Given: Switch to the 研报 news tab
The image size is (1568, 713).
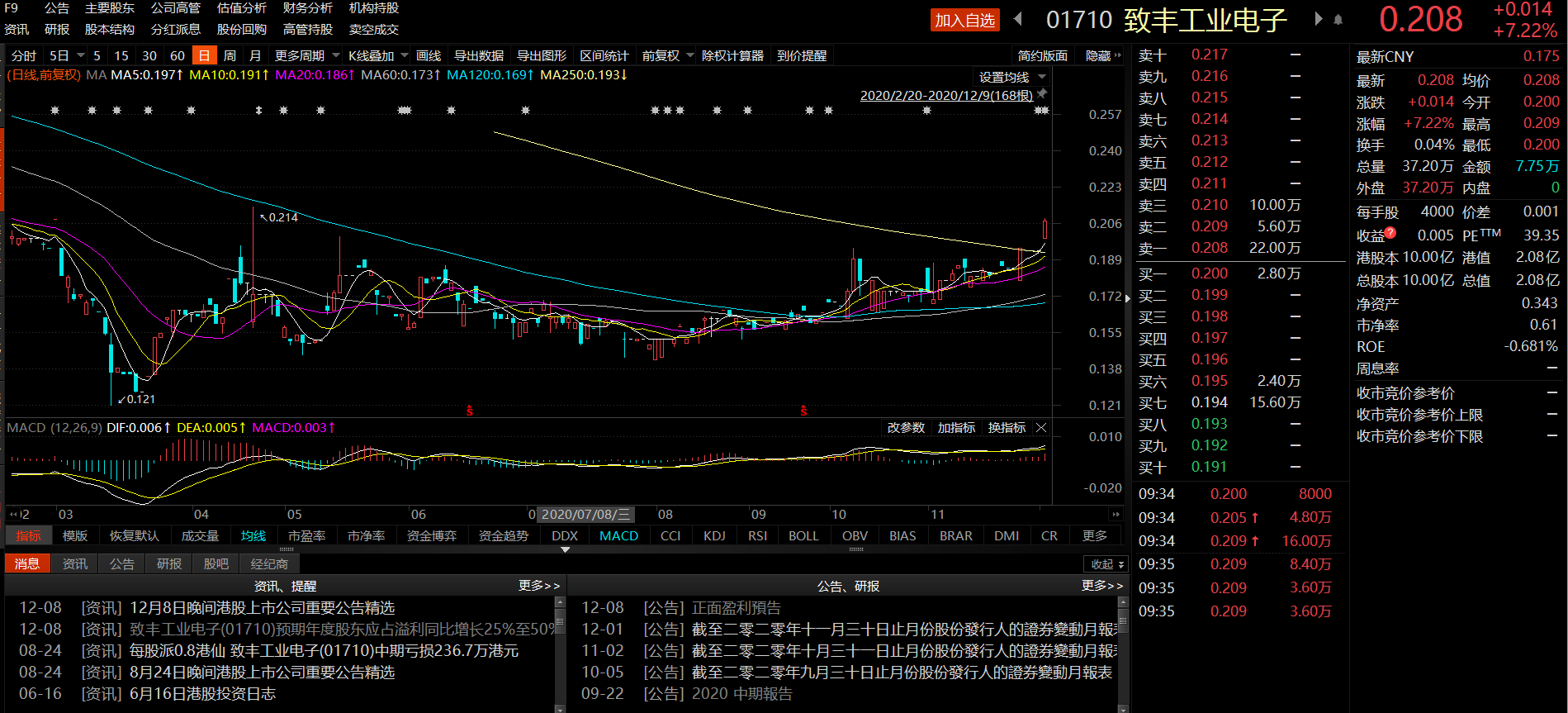Looking at the screenshot, I should point(169,564).
